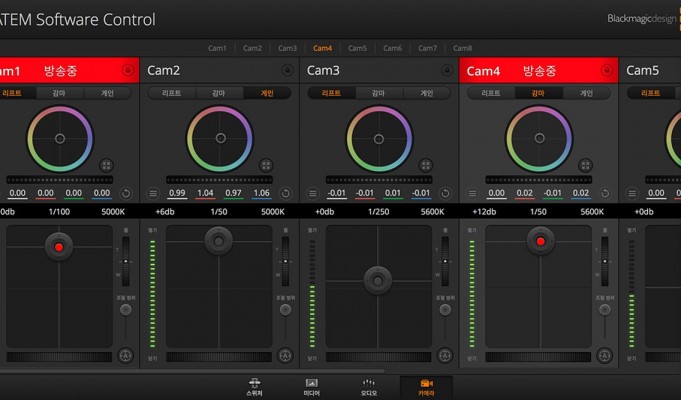Screen dimensions: 681x400
Task: Select the 리프트 (Lift) button on Cam2
Action: pyautogui.click(x=172, y=93)
